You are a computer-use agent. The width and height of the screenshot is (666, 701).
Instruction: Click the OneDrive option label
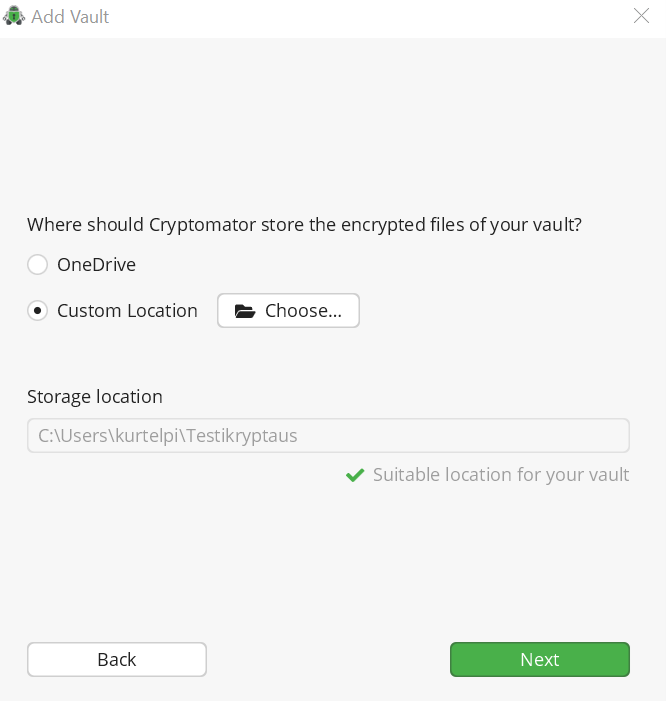point(96,265)
